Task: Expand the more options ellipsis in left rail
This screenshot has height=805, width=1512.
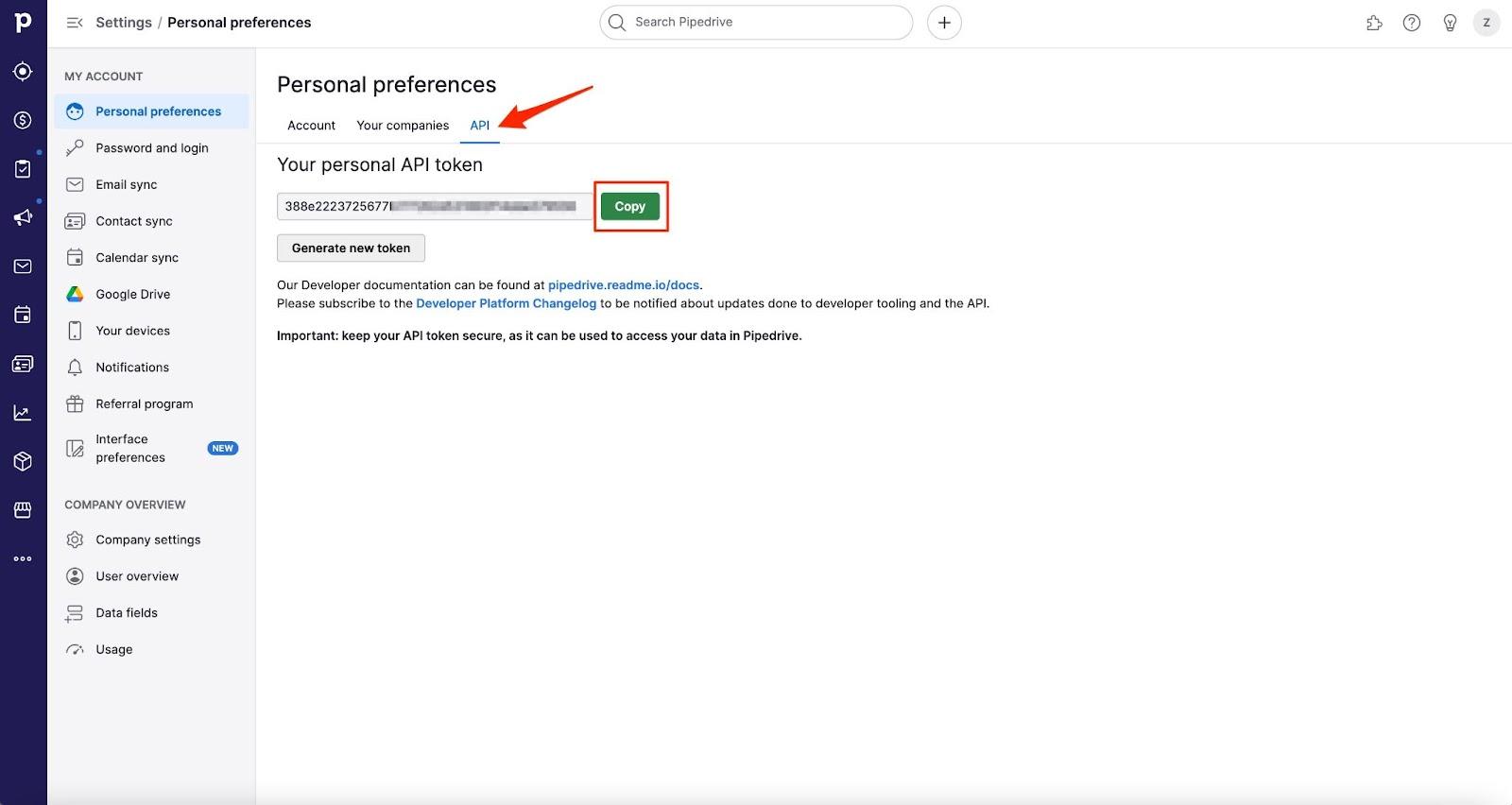Action: click(x=23, y=558)
